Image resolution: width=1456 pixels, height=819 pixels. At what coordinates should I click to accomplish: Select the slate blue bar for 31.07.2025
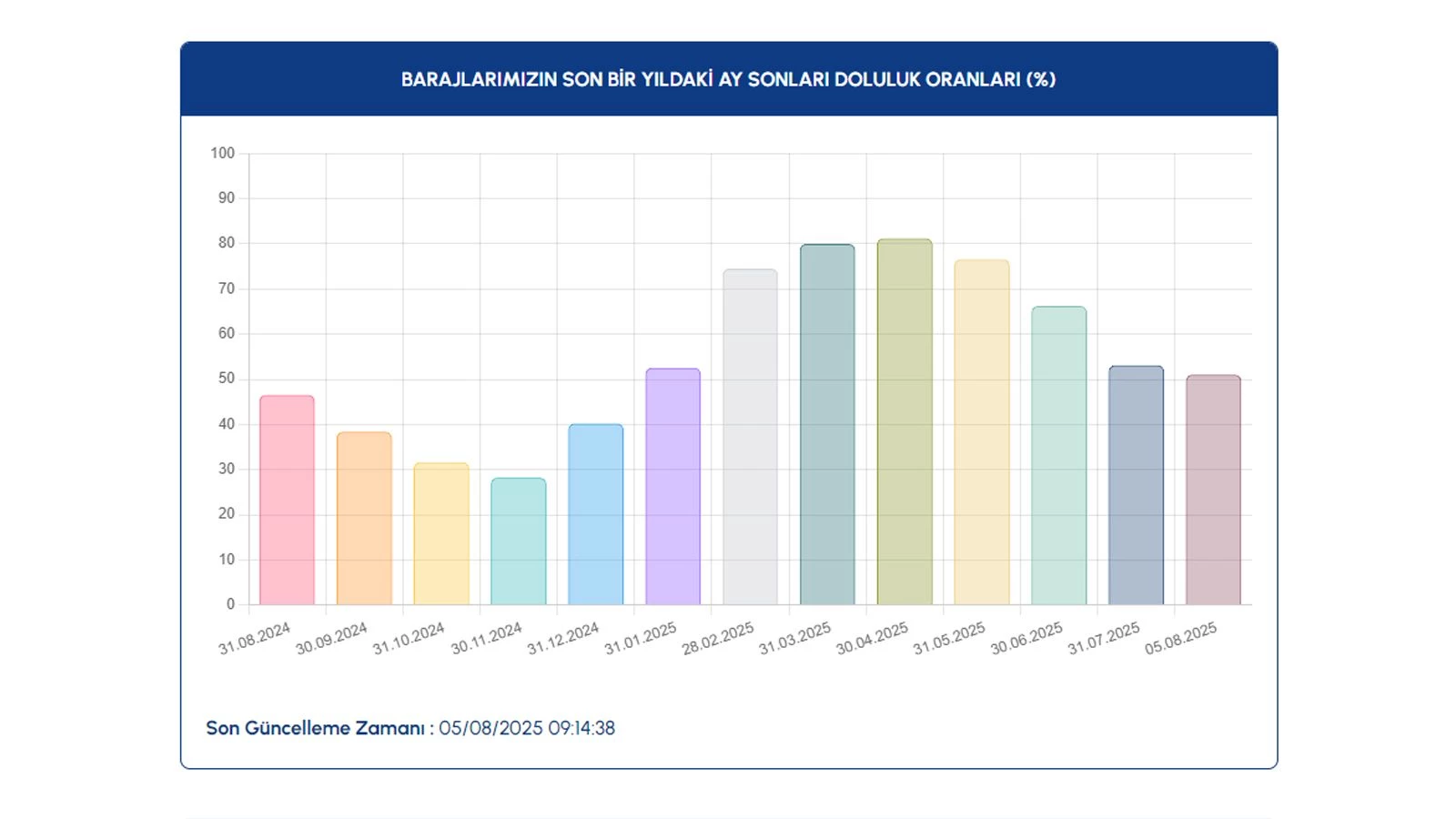pyautogui.click(x=1136, y=485)
